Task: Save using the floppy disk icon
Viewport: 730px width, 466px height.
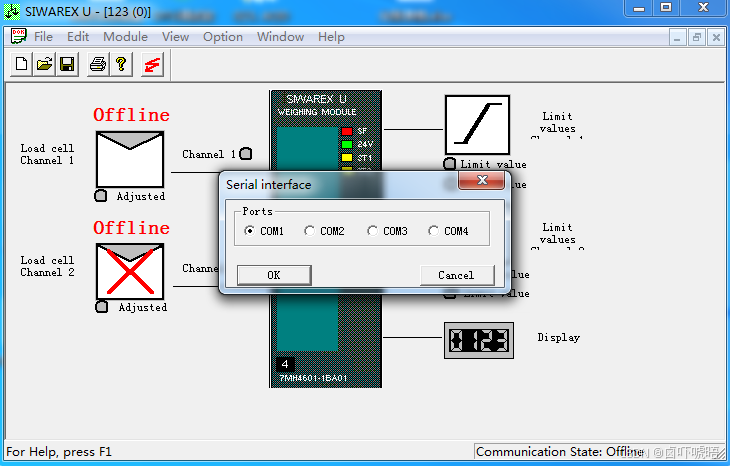Action: 68,64
